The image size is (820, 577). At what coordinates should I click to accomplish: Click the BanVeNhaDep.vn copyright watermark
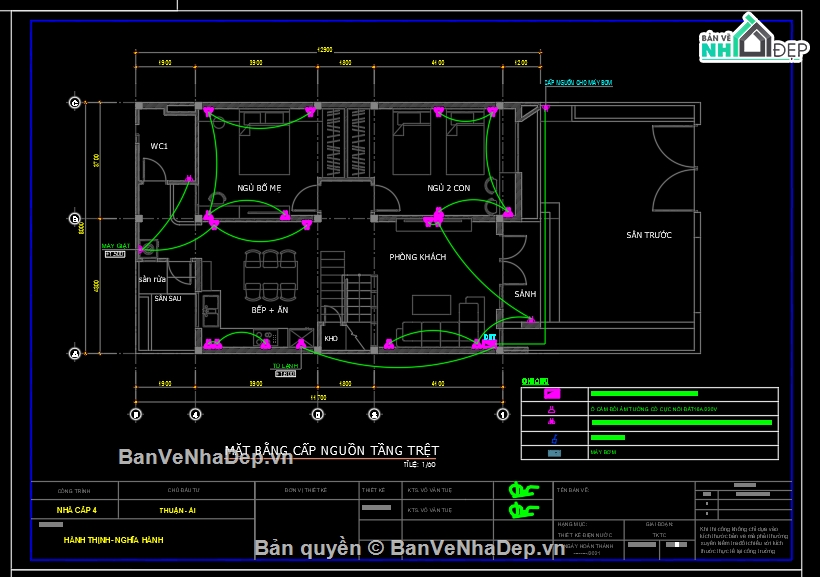click(x=409, y=548)
